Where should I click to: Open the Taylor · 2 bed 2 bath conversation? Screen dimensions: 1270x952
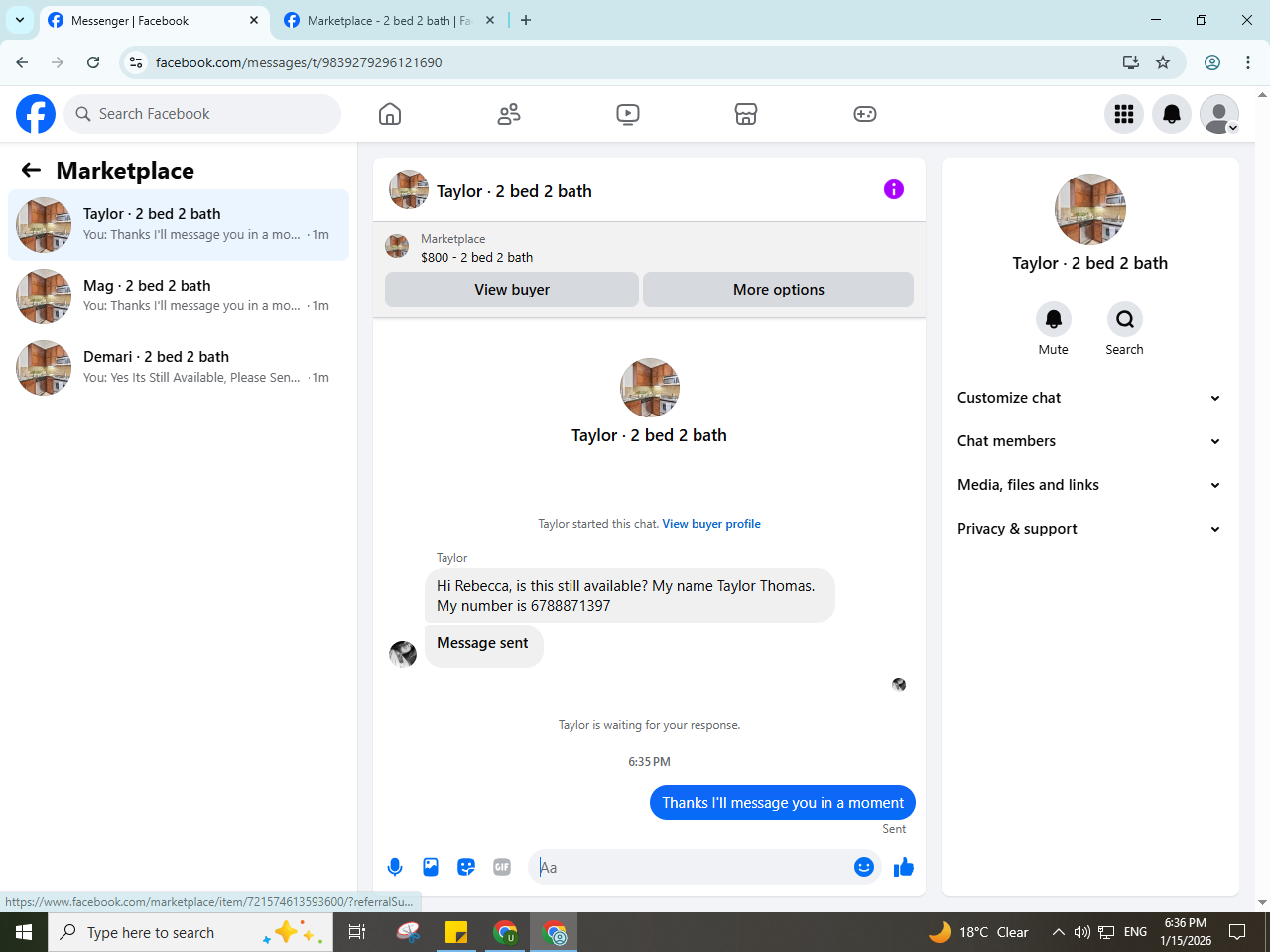[x=179, y=225]
